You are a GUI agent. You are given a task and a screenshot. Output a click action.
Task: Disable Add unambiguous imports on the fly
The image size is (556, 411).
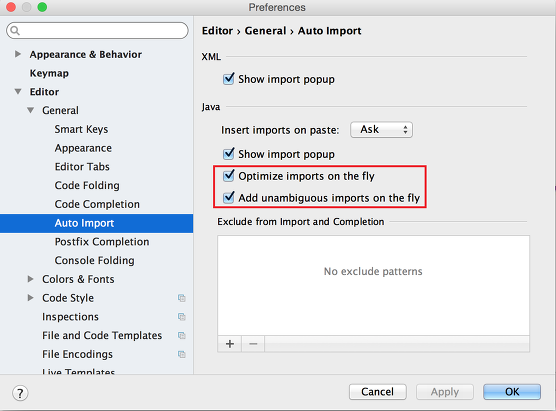pyautogui.click(x=229, y=197)
